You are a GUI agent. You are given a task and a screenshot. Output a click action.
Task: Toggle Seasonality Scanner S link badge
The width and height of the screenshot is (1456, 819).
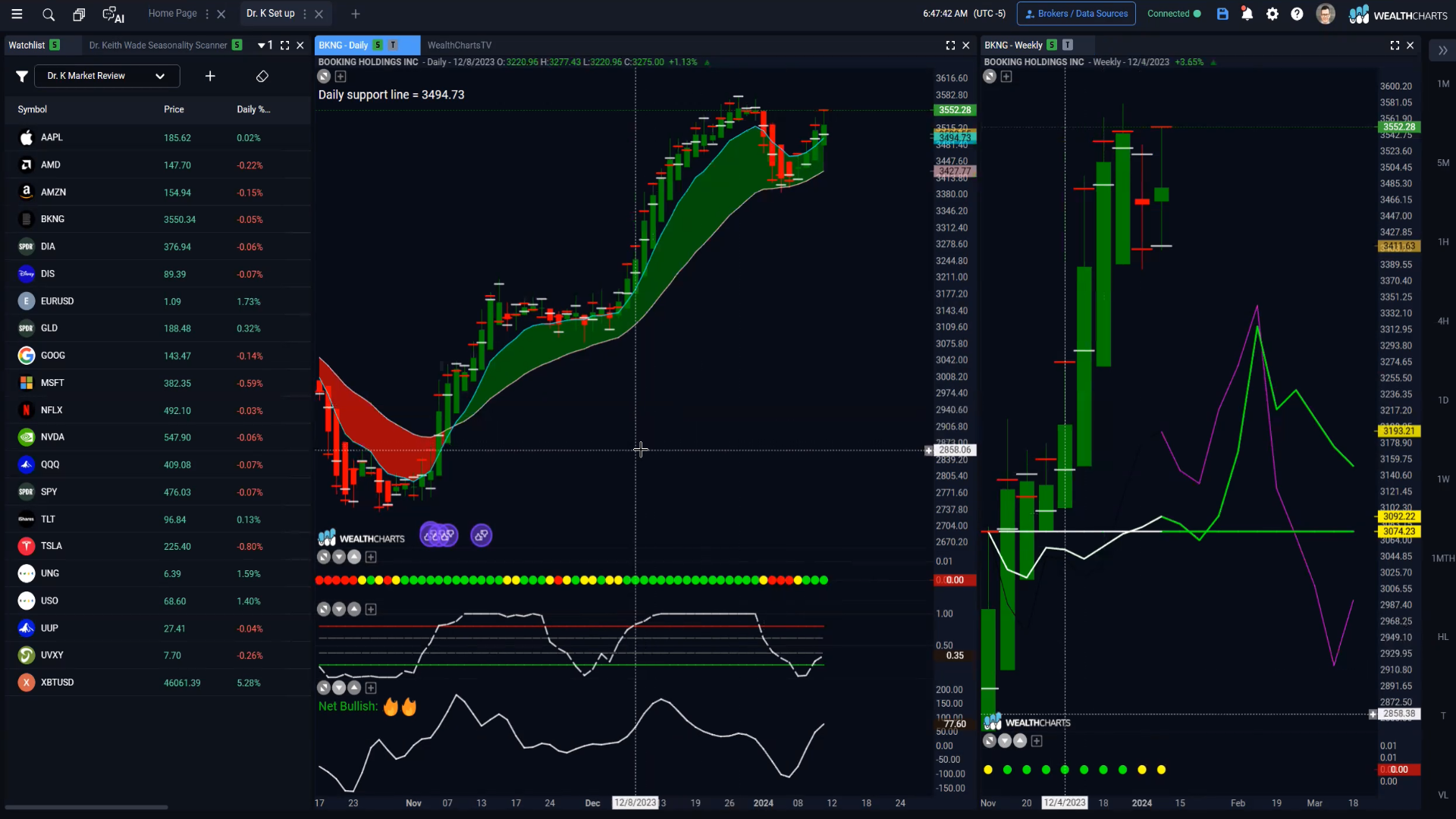(x=237, y=45)
